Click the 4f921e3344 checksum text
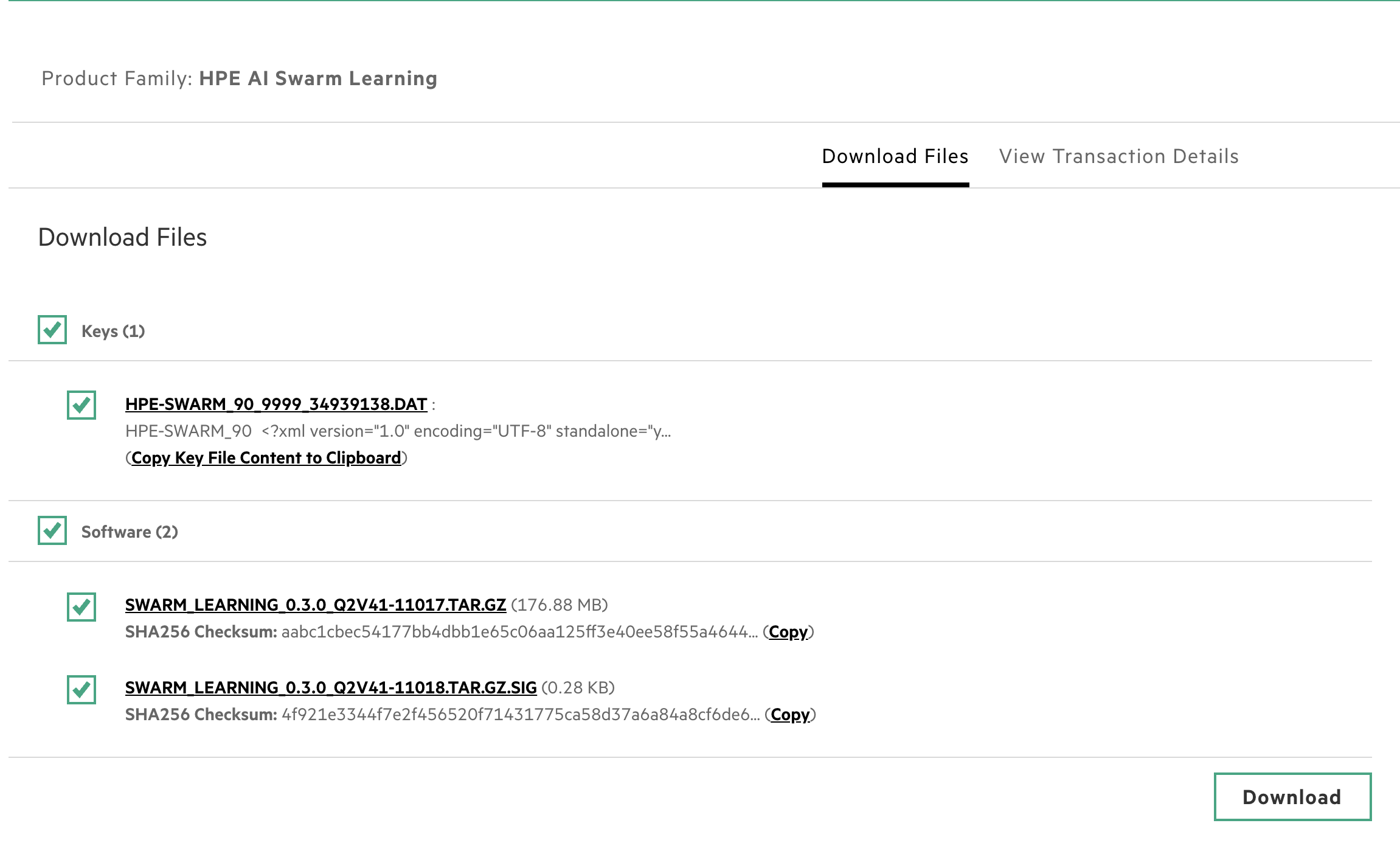The width and height of the screenshot is (1400, 854). 520,715
